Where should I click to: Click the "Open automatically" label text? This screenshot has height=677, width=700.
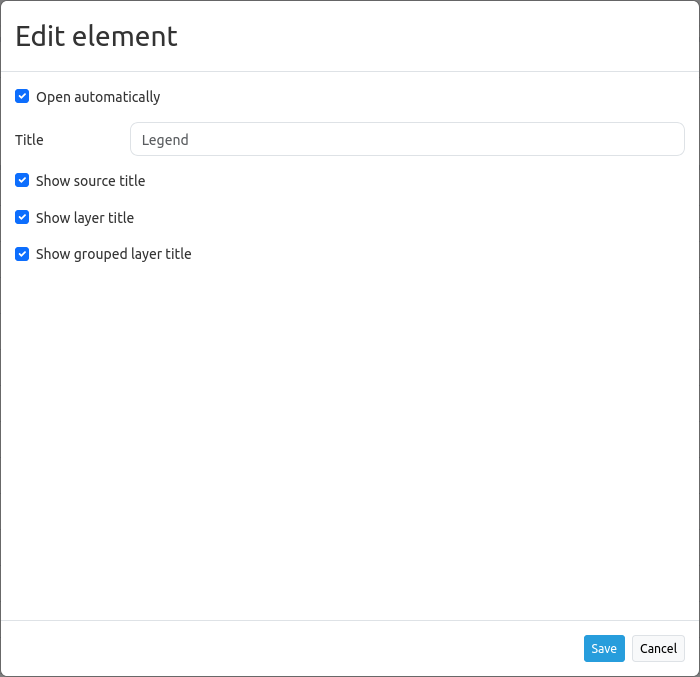(x=98, y=97)
